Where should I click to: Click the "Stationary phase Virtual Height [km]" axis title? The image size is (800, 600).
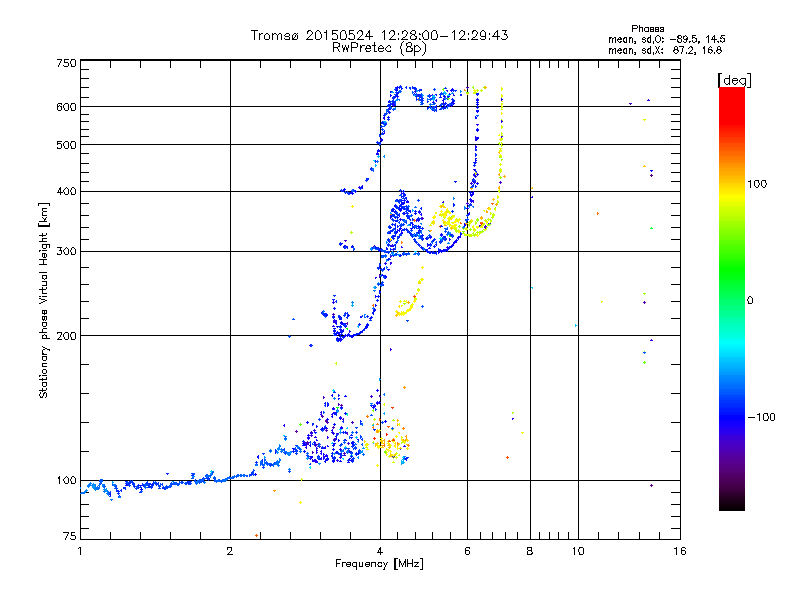tap(44, 301)
